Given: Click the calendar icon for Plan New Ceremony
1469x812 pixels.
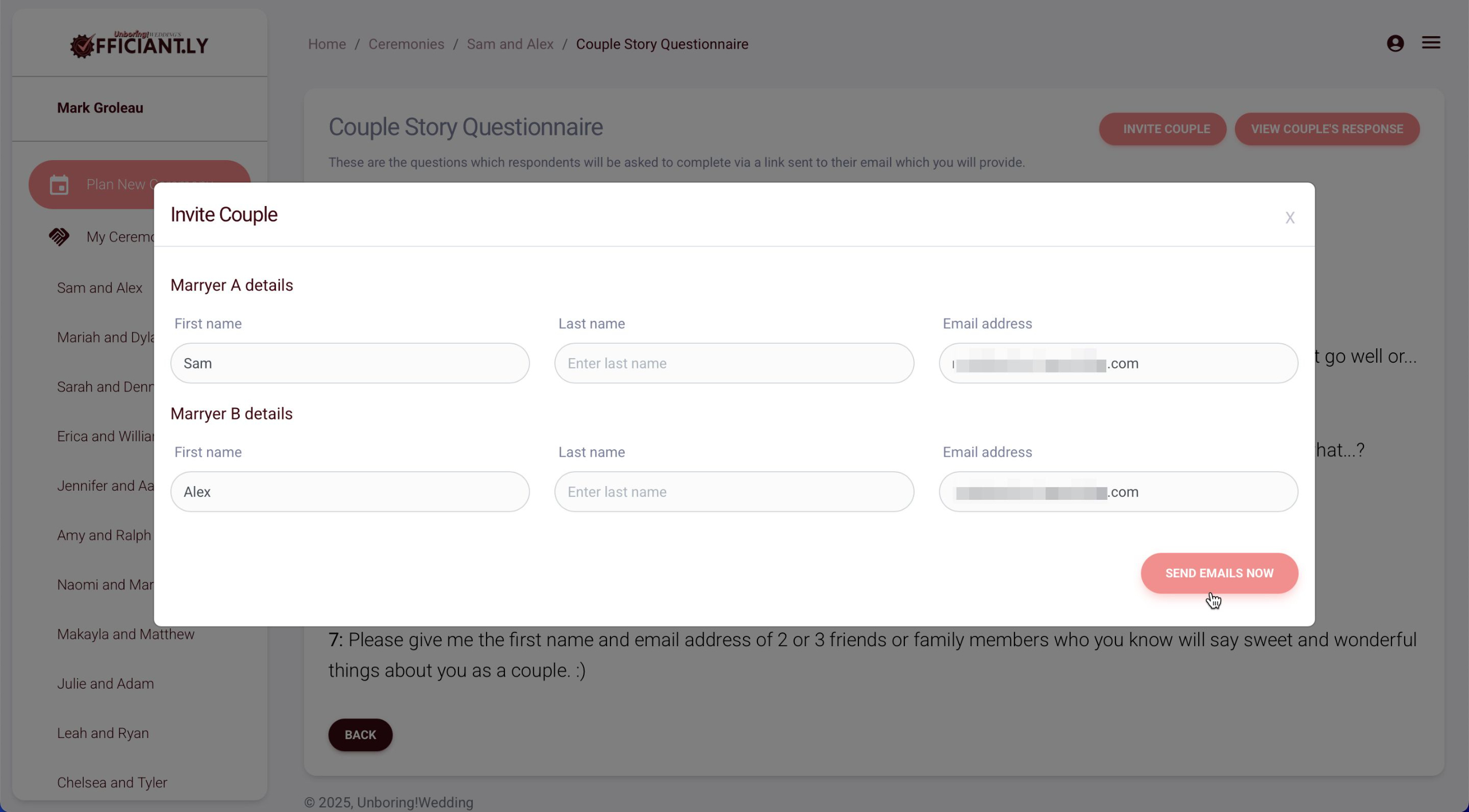Looking at the screenshot, I should click(59, 185).
